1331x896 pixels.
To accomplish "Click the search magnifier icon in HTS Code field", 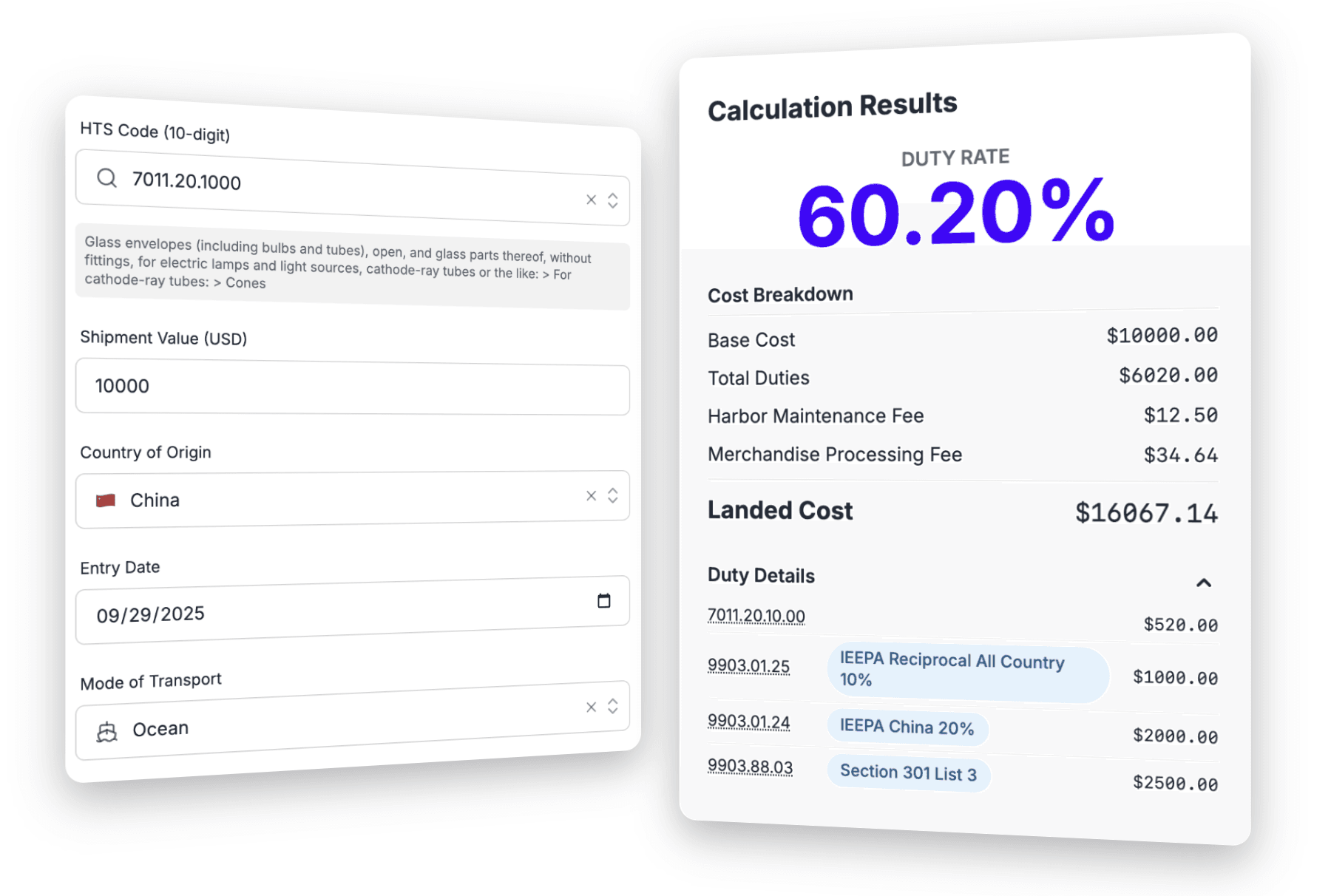I will pyautogui.click(x=107, y=177).
